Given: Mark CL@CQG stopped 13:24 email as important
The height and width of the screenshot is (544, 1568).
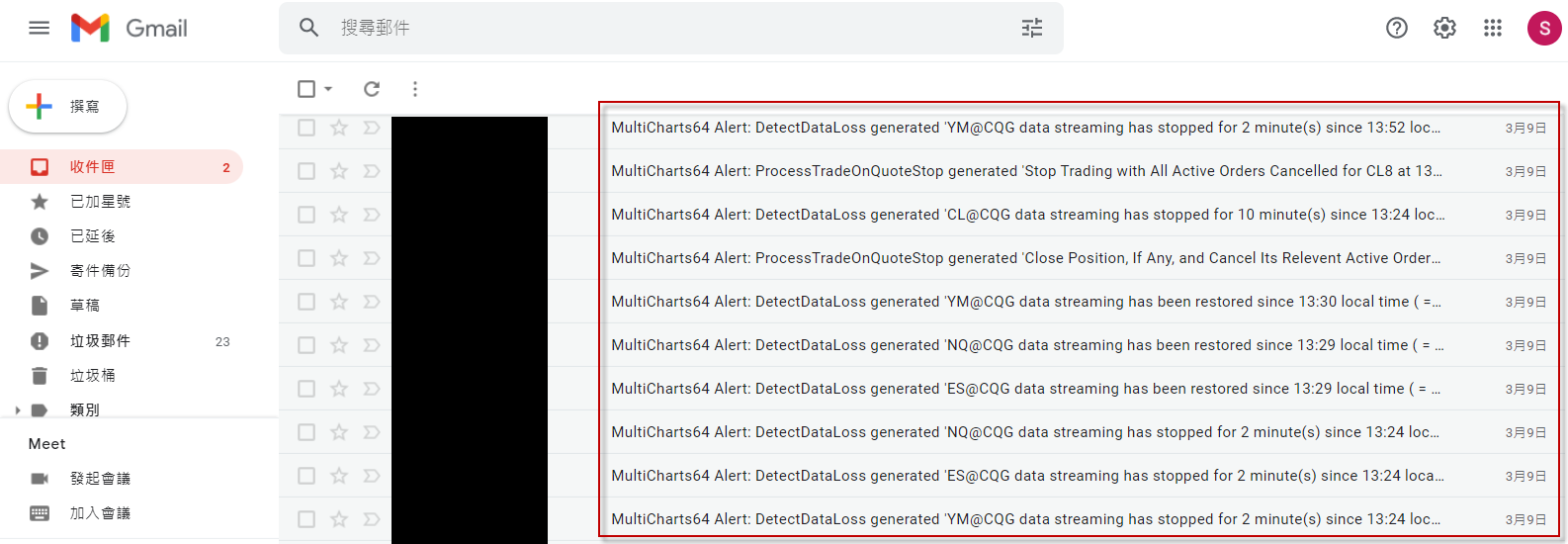Looking at the screenshot, I should pos(372,215).
